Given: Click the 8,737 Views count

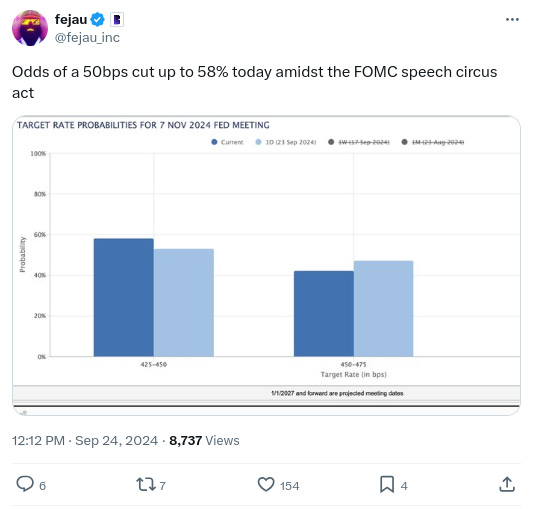Looking at the screenshot, I should point(204,440).
